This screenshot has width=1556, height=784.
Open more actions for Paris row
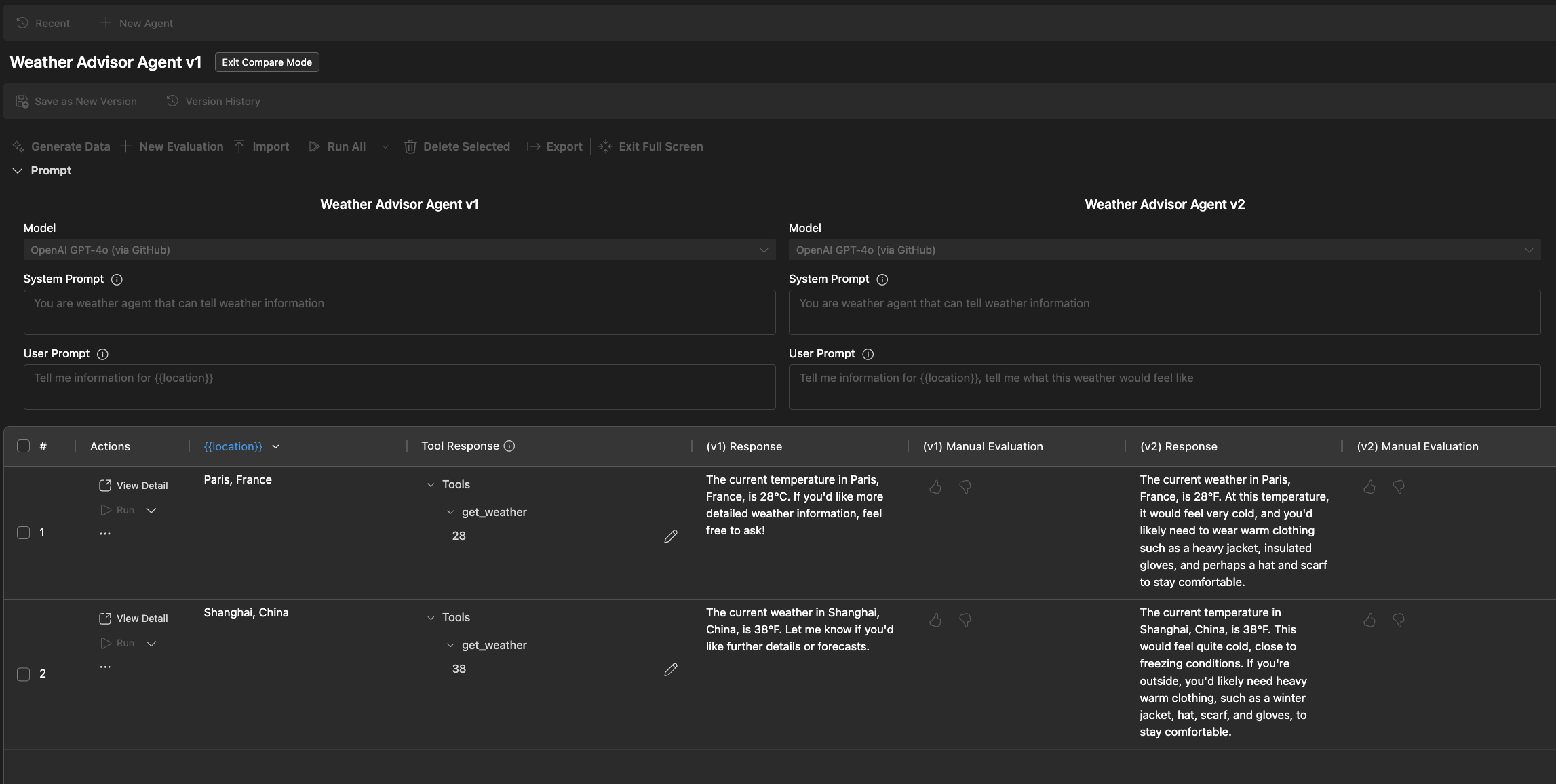point(105,534)
